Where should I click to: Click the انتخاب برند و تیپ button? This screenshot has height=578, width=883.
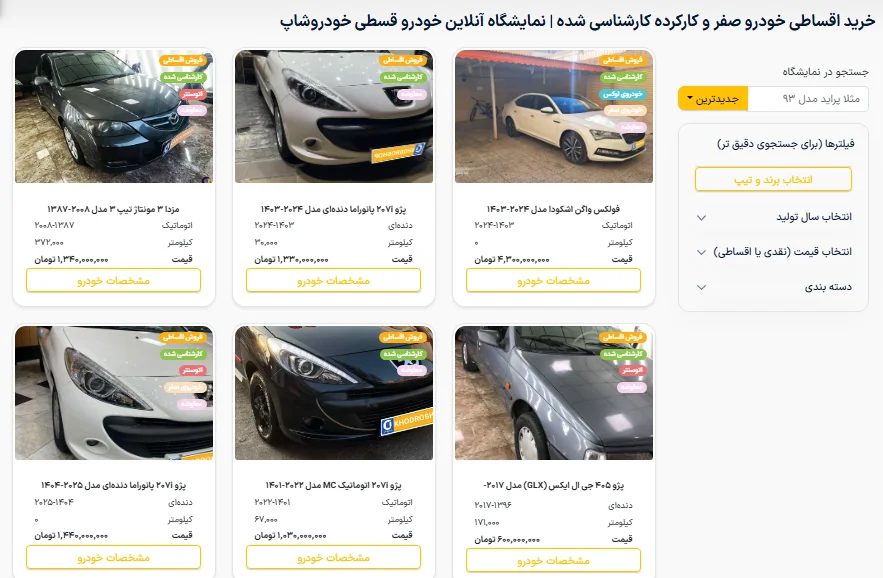tap(773, 180)
